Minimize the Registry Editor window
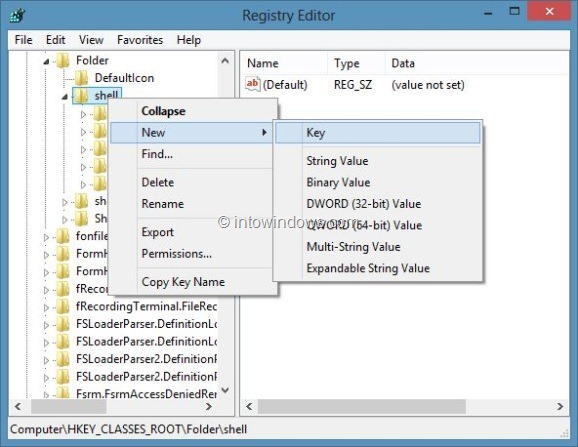The height and width of the screenshot is (447, 578). click(488, 13)
